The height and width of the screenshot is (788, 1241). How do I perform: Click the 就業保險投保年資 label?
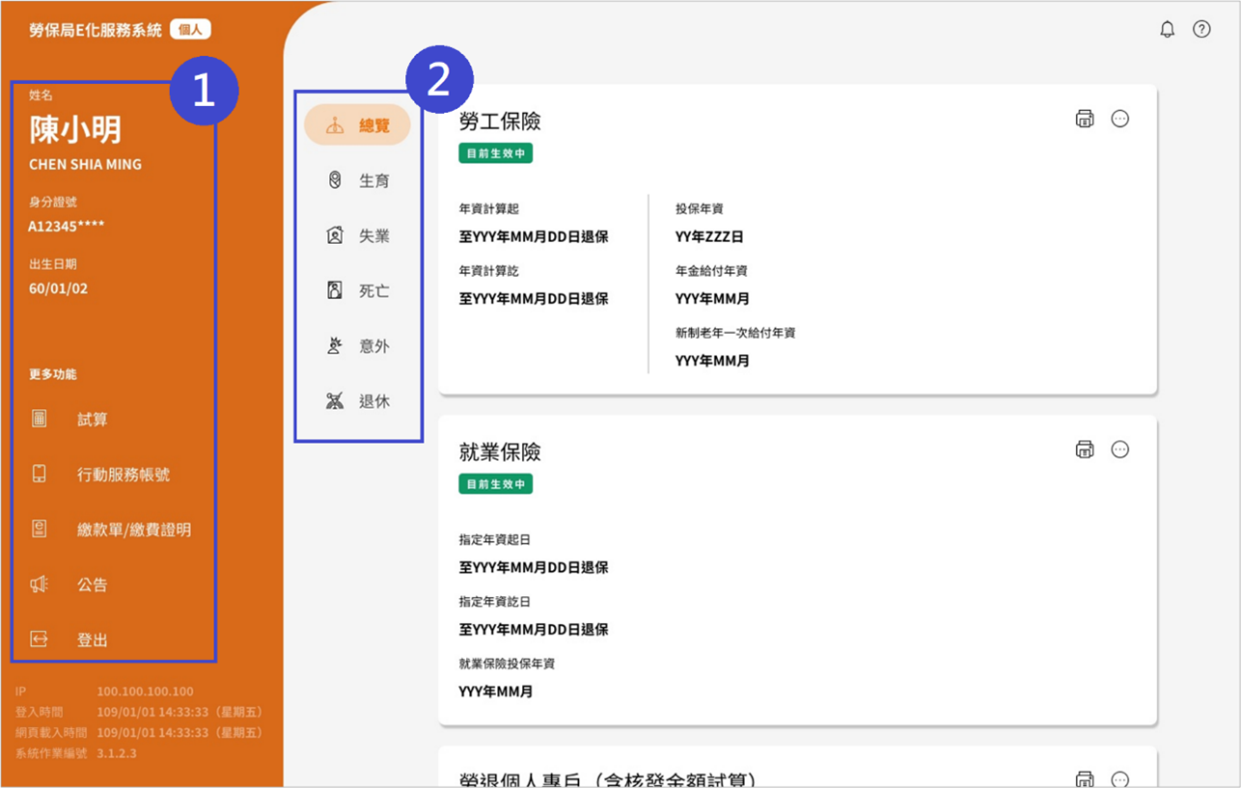coord(507,664)
